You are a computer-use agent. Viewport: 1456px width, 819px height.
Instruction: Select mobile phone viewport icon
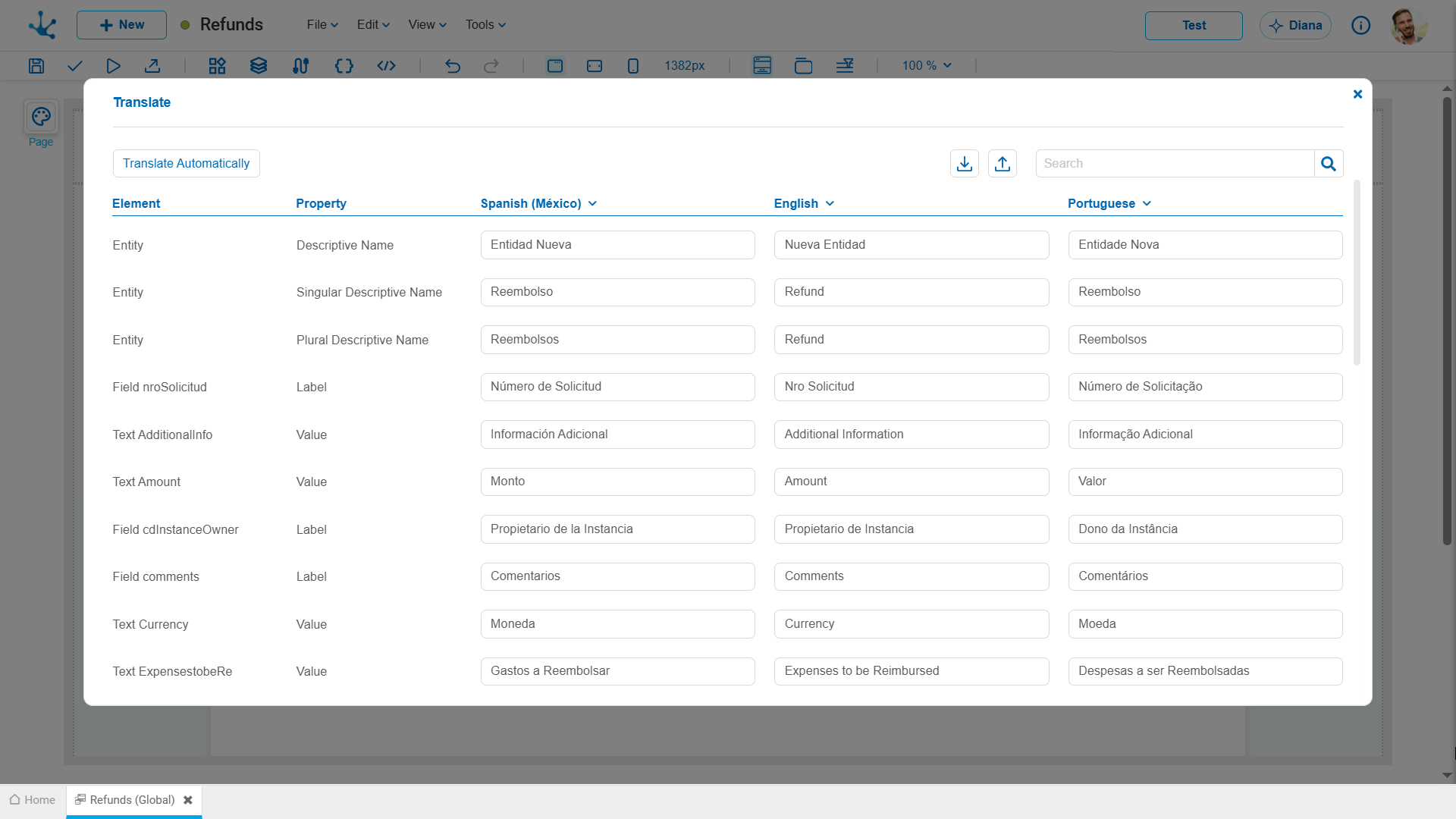click(633, 66)
